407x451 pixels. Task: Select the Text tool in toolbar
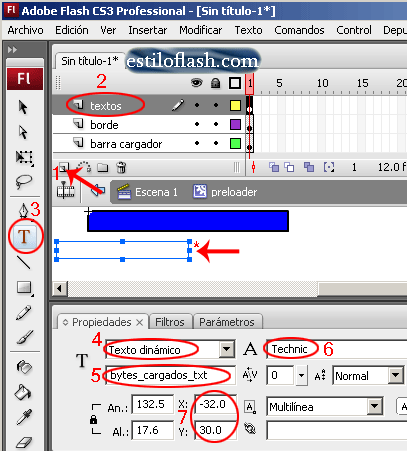[25, 236]
